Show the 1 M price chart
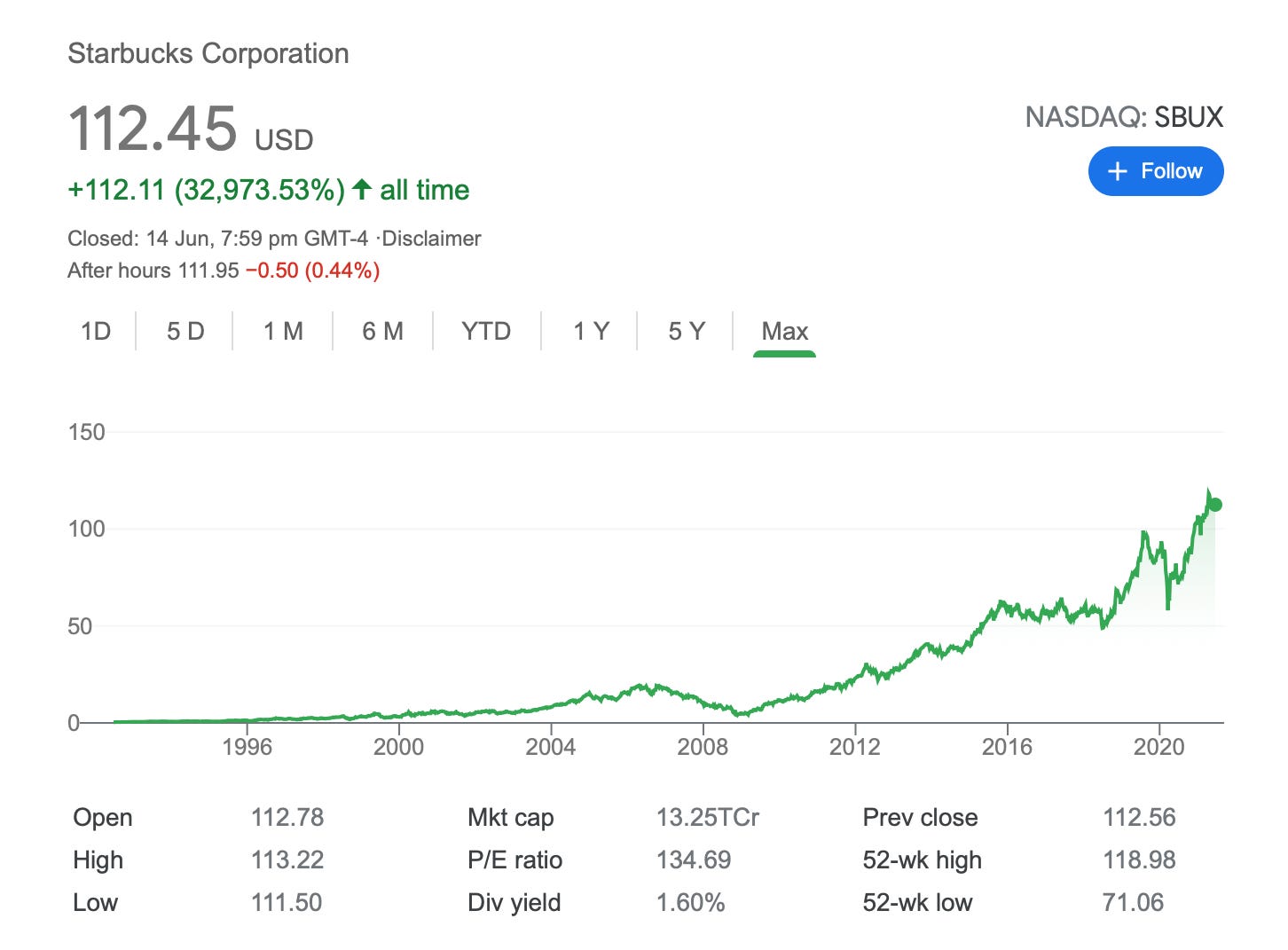Viewport: 1288px width, 950px height. pos(283,331)
